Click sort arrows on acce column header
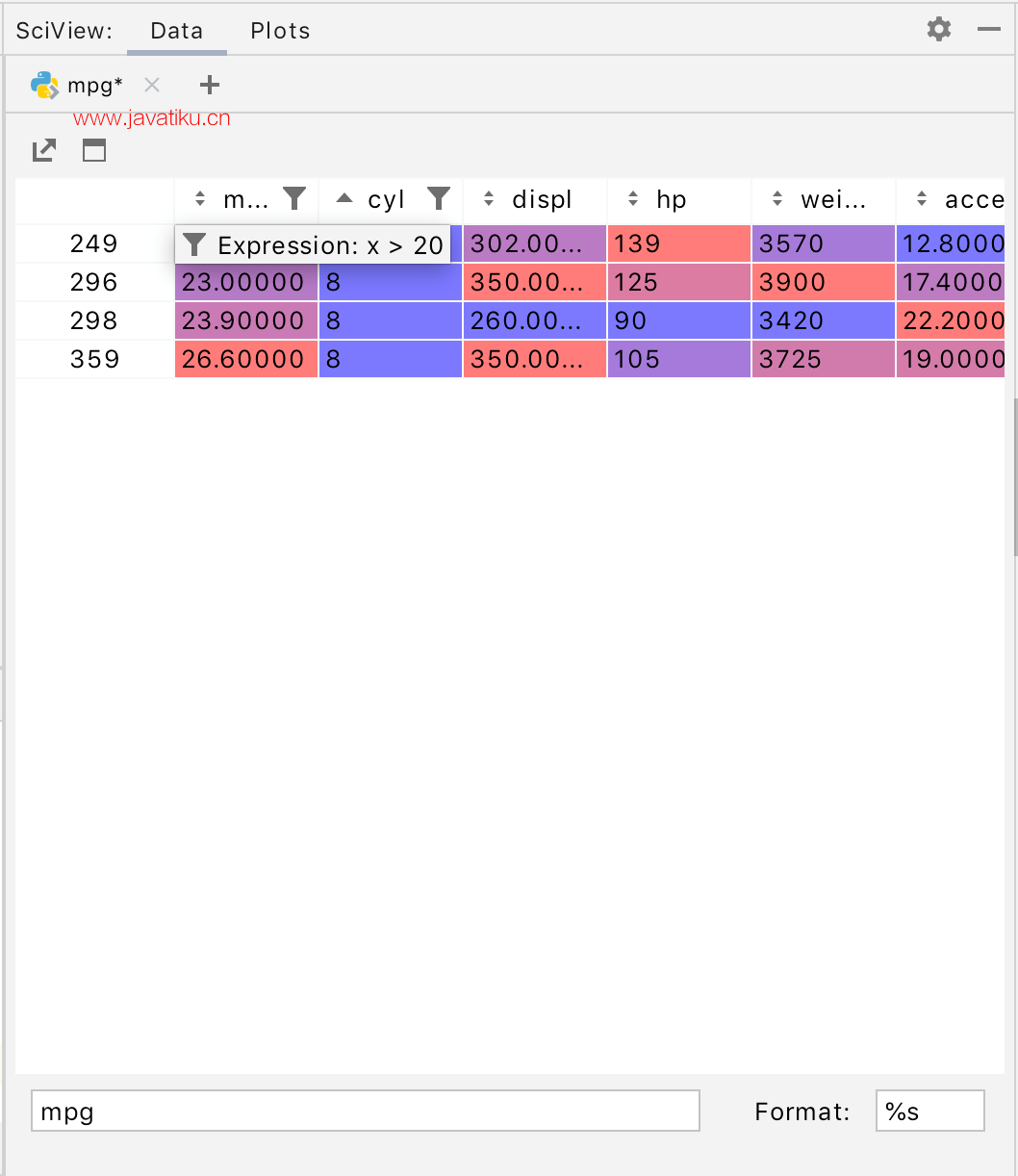Viewport: 1018px width, 1176px height. pos(922,199)
